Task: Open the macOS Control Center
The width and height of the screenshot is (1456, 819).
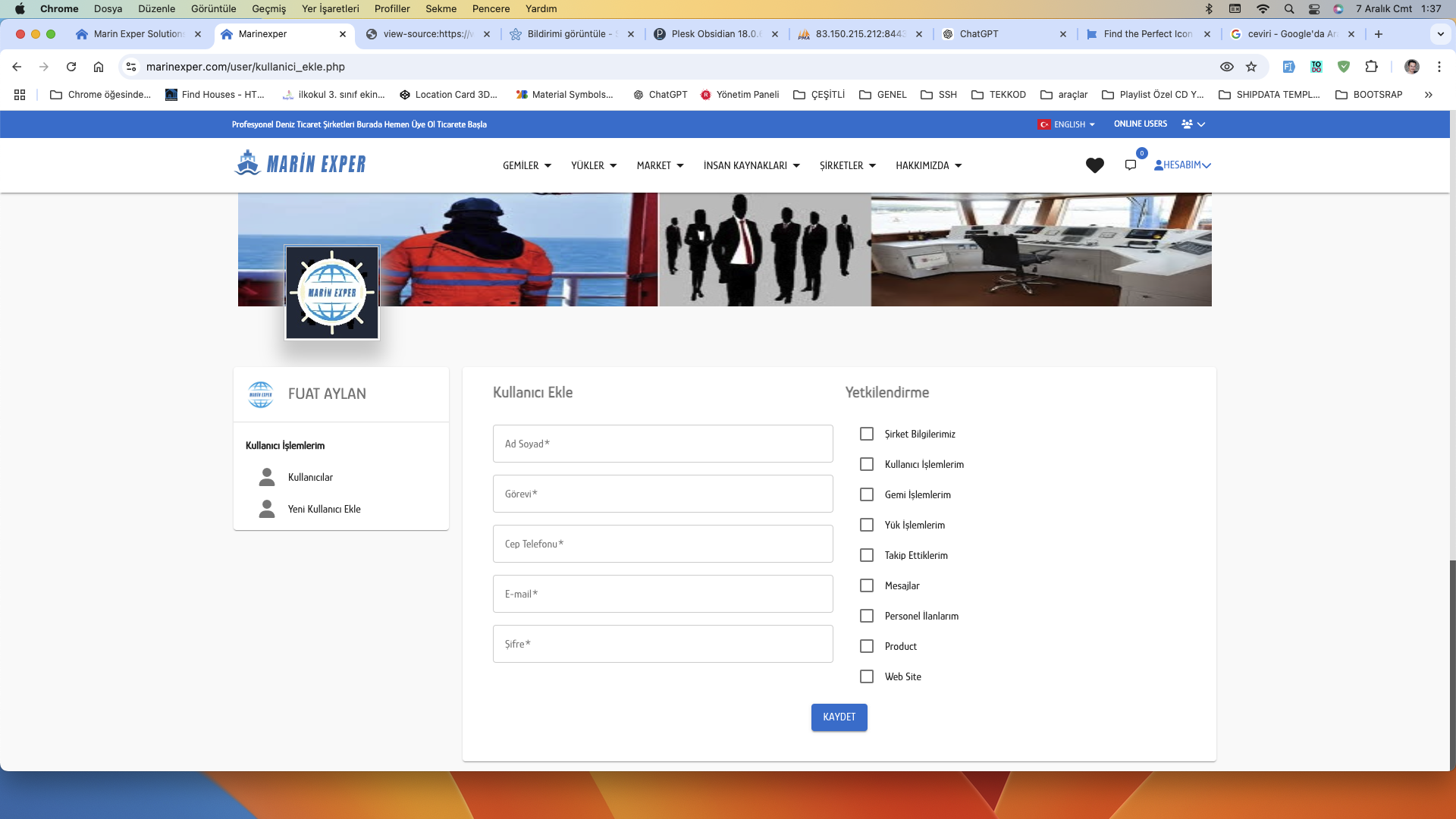Action: click(1314, 9)
